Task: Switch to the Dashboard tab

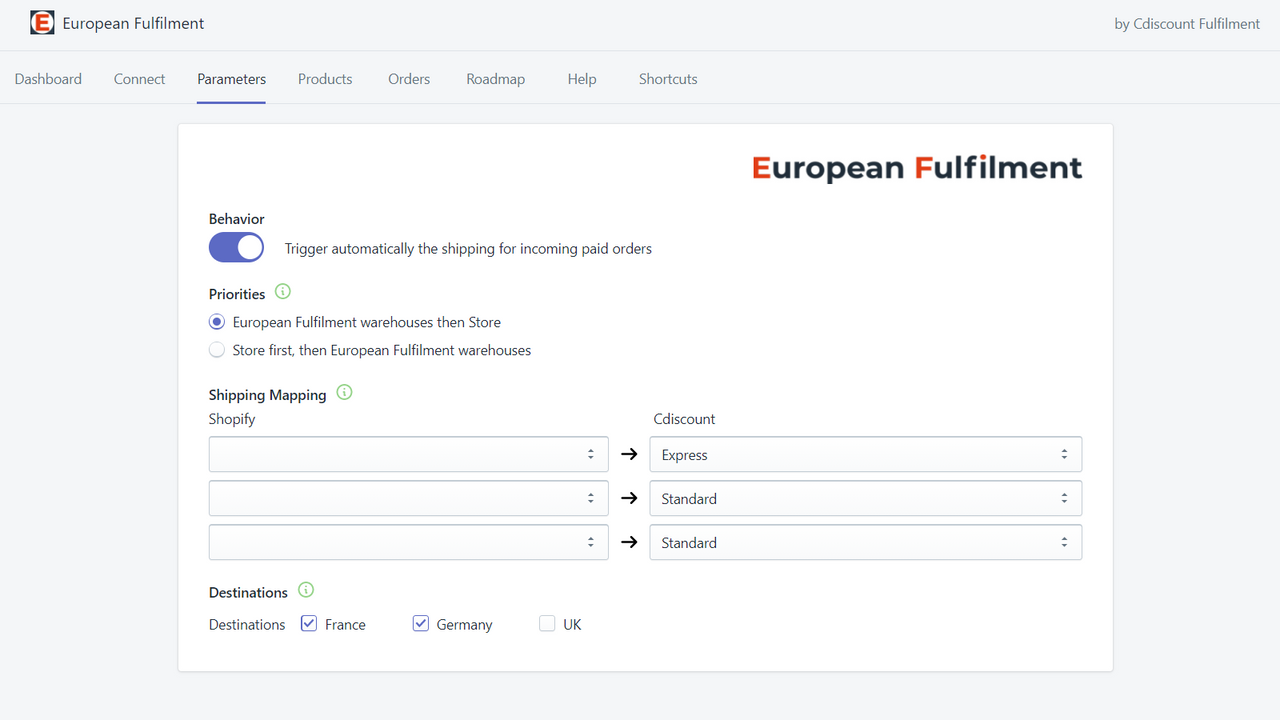Action: point(48,79)
